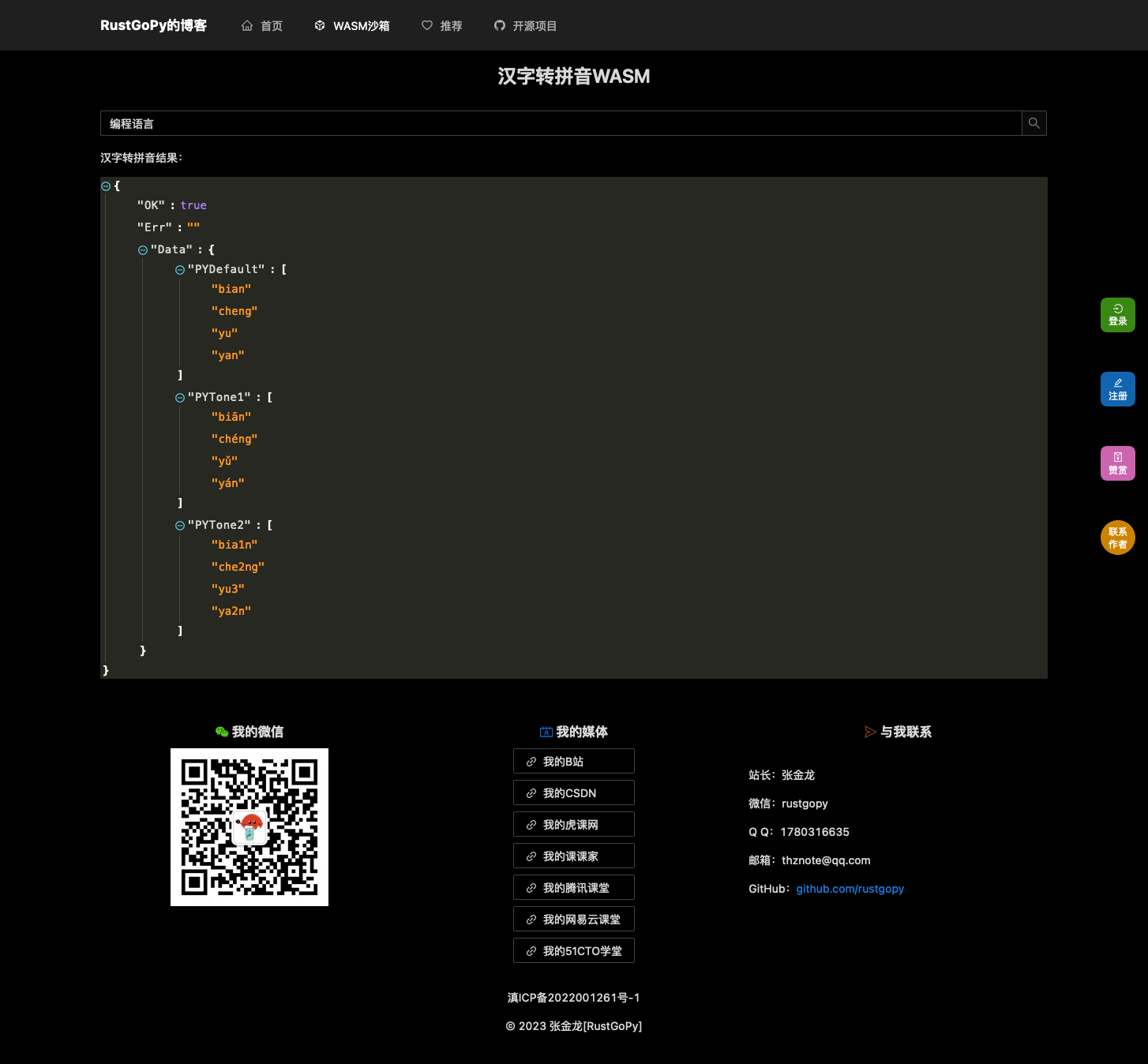The image size is (1148, 1064).
Task: Open the github.com/rustgopy link
Action: [x=850, y=889]
